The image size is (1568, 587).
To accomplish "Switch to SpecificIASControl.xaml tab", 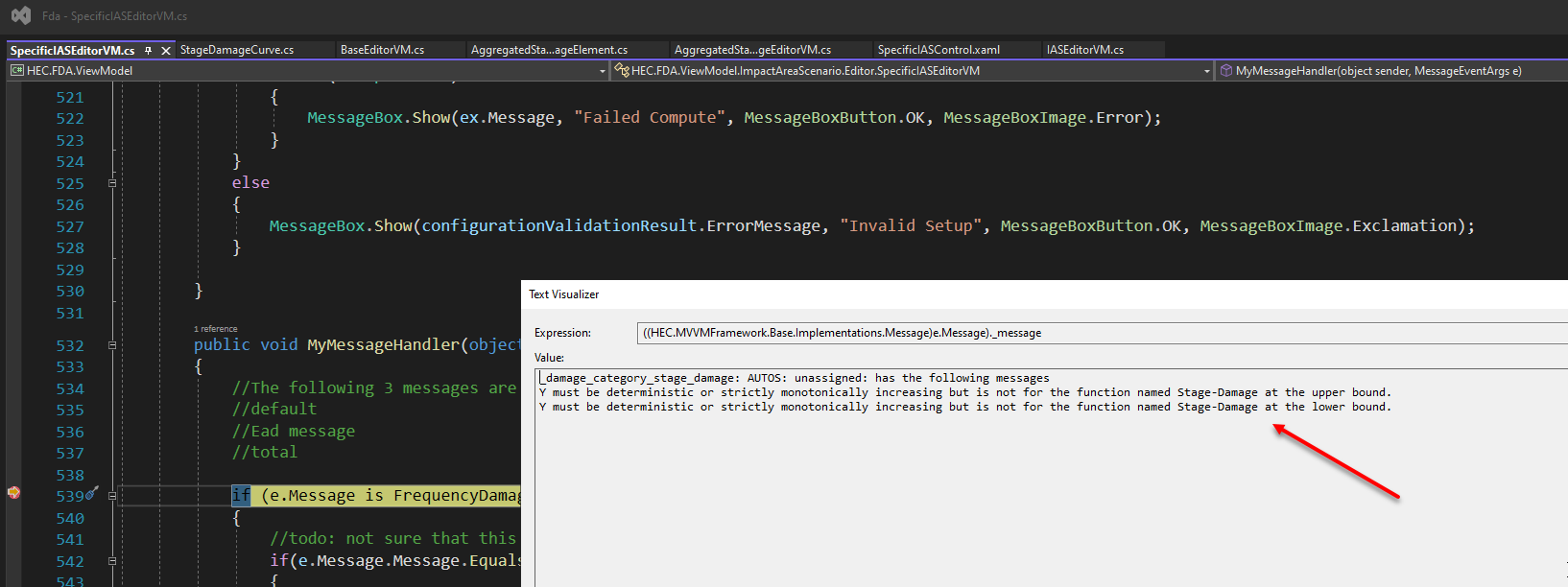I will [x=938, y=50].
